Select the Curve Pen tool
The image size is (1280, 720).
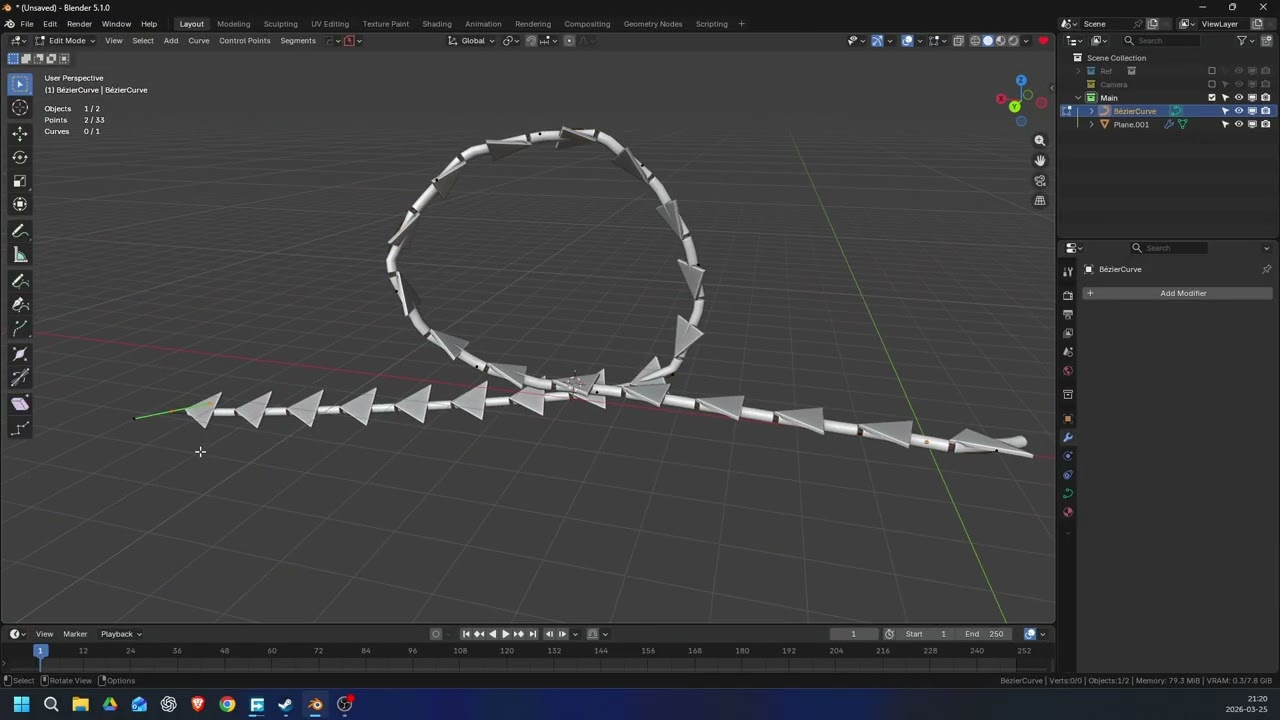20,305
